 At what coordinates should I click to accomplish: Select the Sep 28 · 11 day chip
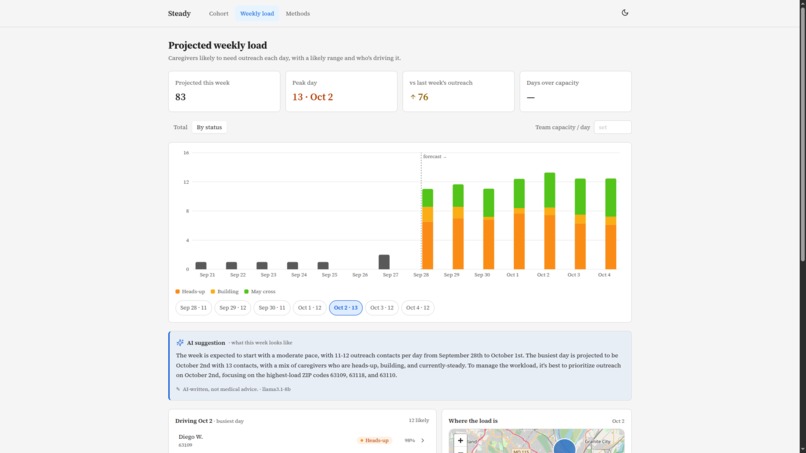pyautogui.click(x=193, y=307)
